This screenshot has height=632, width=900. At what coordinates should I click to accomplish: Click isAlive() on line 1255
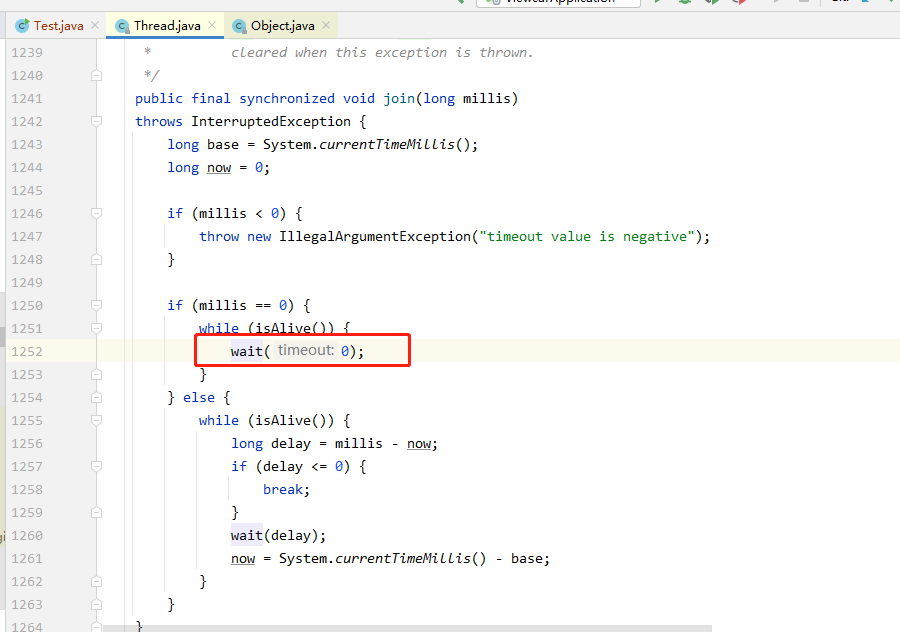click(294, 421)
